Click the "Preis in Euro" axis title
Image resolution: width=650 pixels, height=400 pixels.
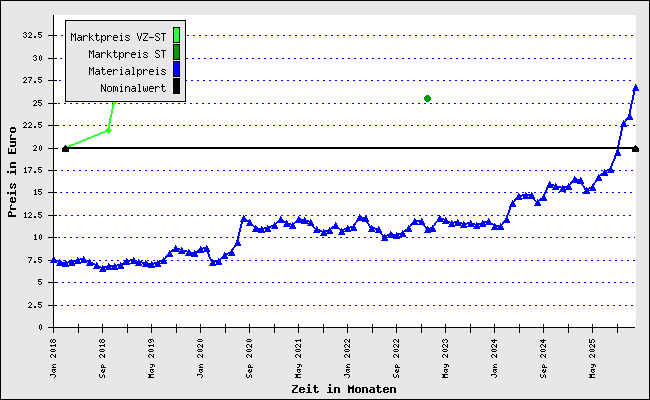[x=12, y=170]
